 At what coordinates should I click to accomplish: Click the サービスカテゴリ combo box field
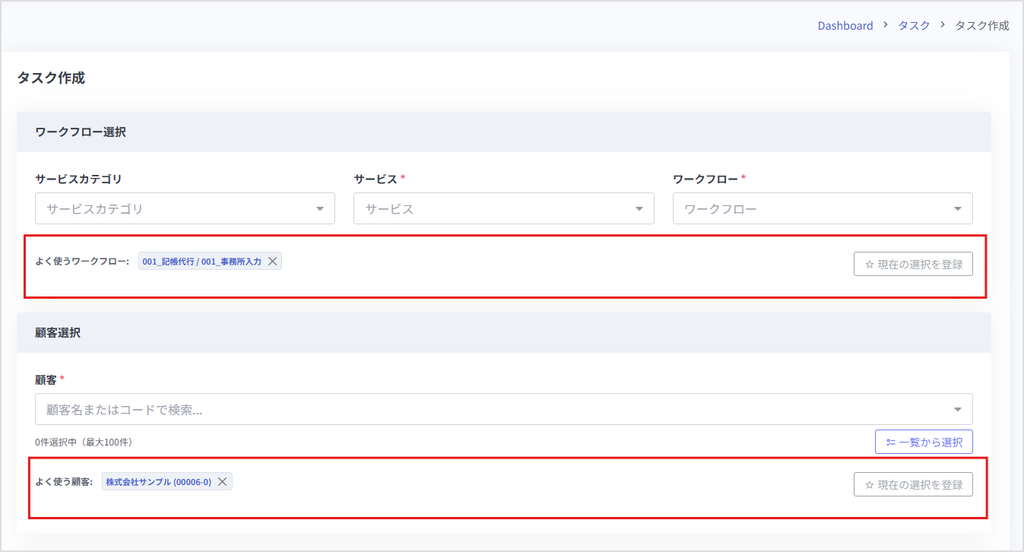point(185,208)
